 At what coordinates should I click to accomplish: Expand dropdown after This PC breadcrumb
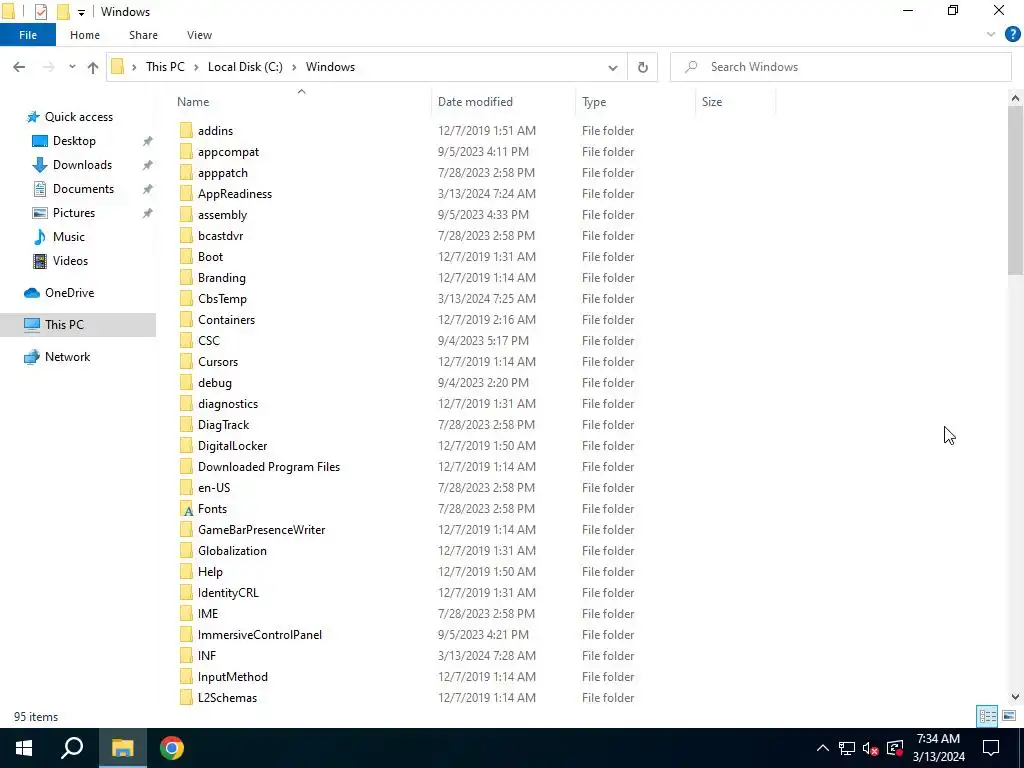196,67
